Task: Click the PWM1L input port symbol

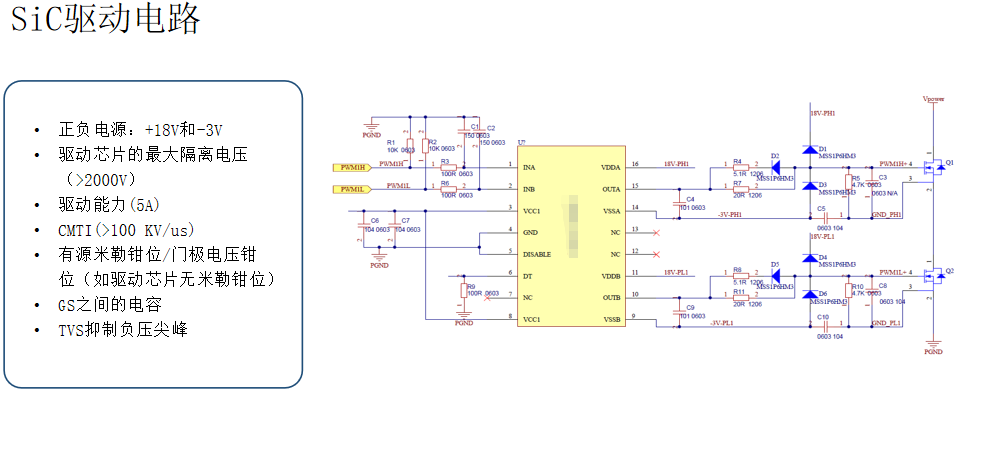Action: [x=351, y=189]
